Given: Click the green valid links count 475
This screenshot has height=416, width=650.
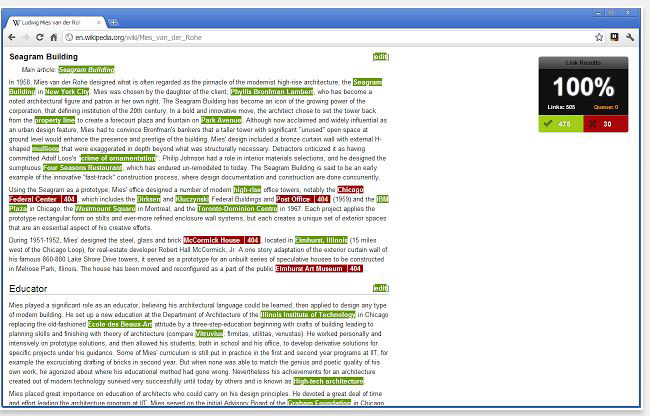Looking at the screenshot, I should point(558,124).
